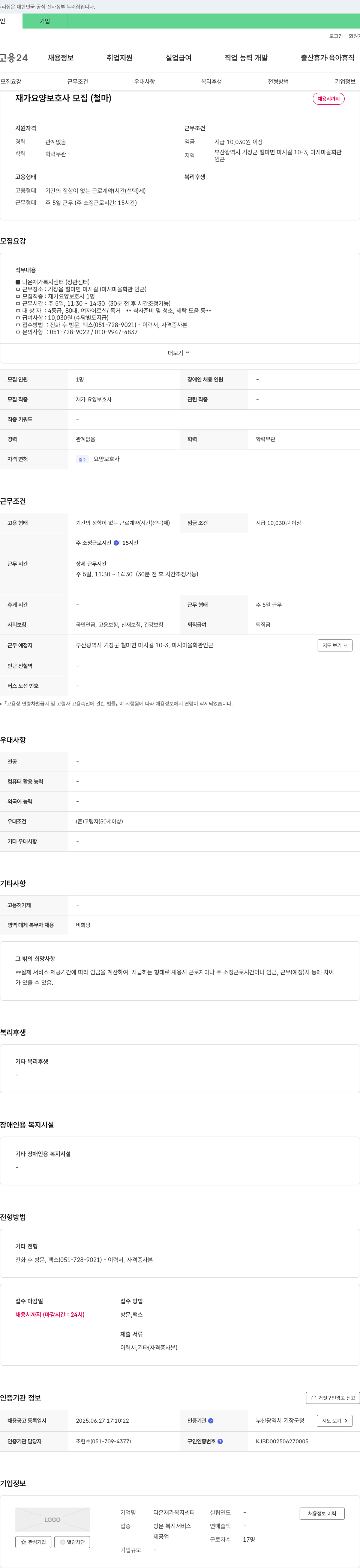
Task: Click 기간의 정함이 없는 근로계약(시간(선택)제) in 근무조건 table
Action: [x=123, y=523]
